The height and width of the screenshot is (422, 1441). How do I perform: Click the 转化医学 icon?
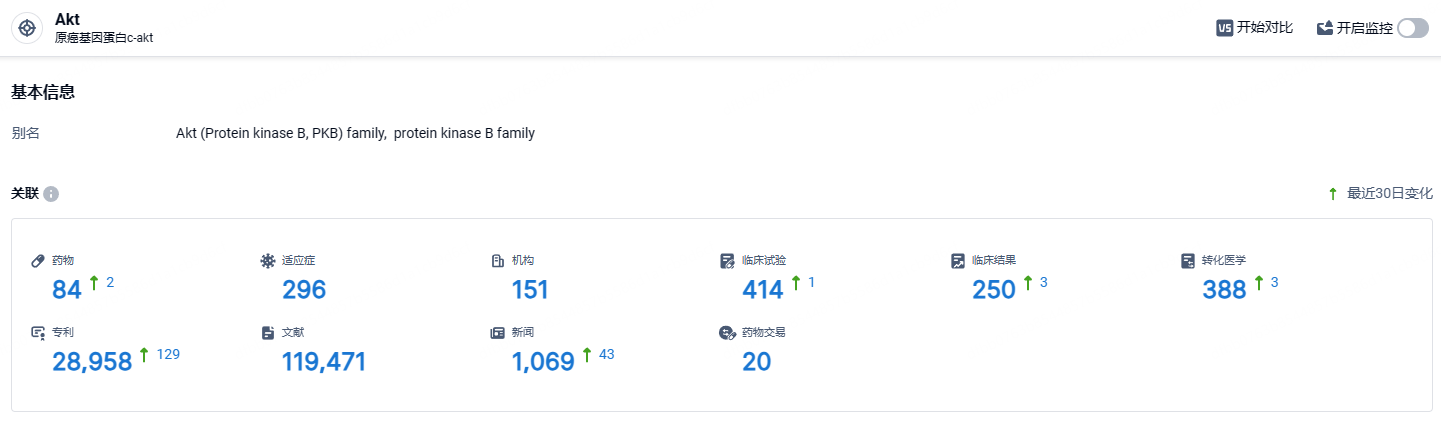pos(1187,261)
